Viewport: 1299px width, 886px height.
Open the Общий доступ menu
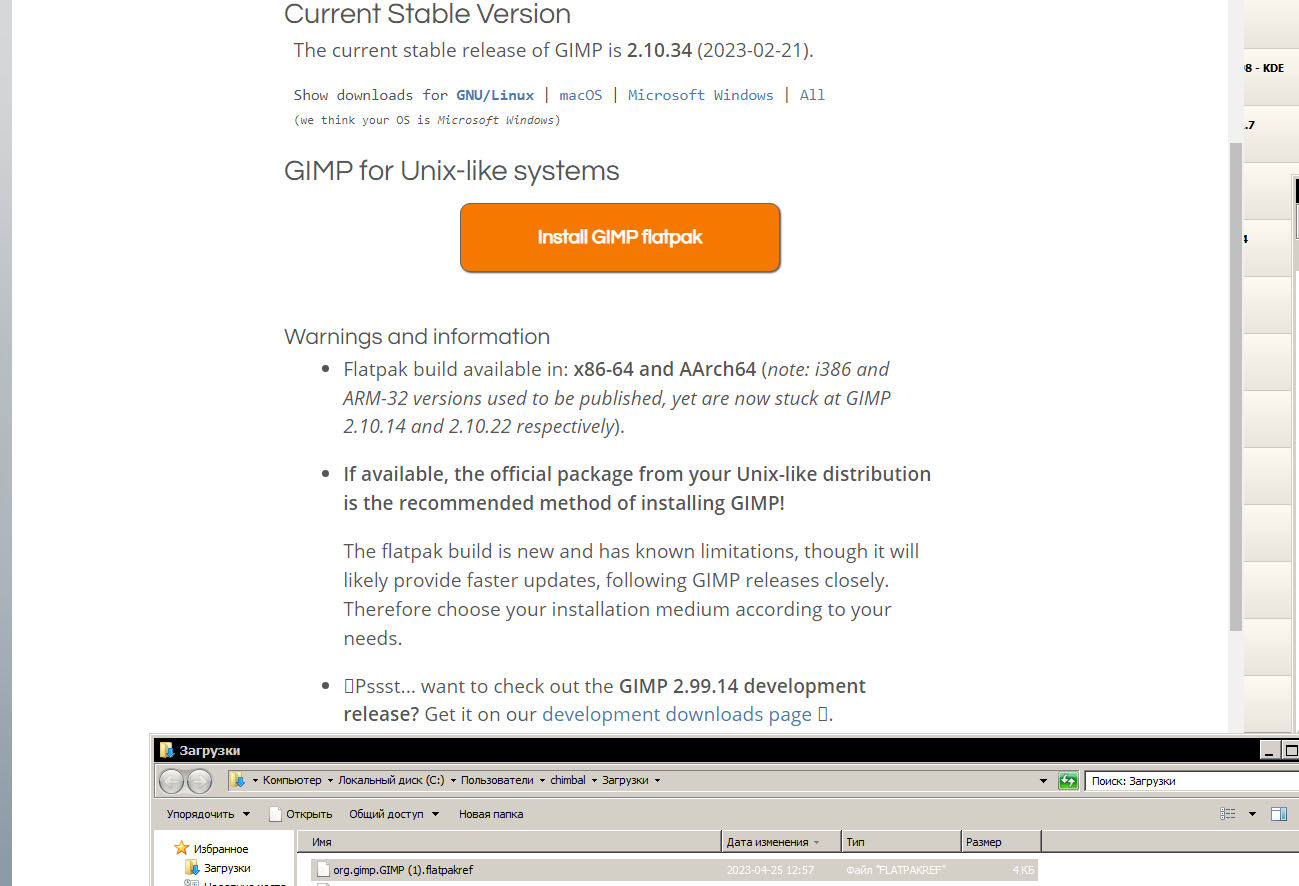point(394,814)
